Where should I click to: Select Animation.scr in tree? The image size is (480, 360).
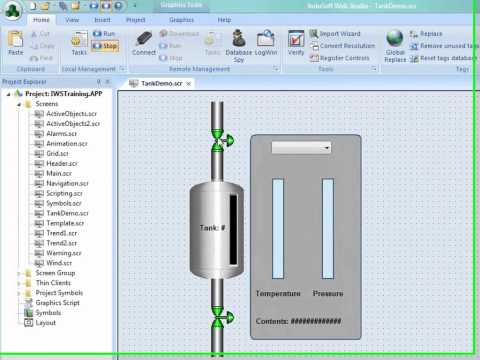(x=67, y=144)
